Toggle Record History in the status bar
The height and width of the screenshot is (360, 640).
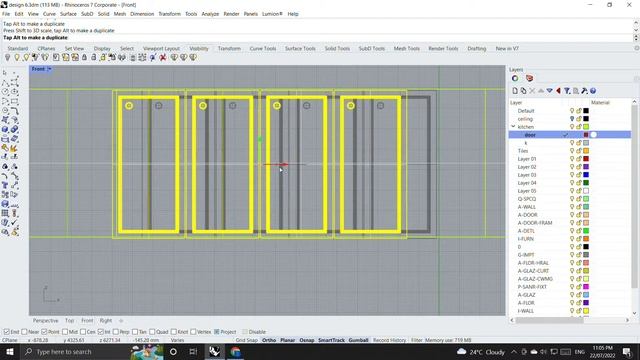pos(389,340)
